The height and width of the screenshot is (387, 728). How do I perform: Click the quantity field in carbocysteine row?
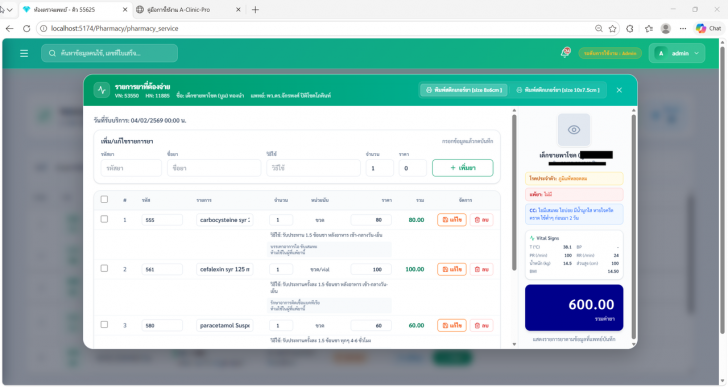[281, 220]
